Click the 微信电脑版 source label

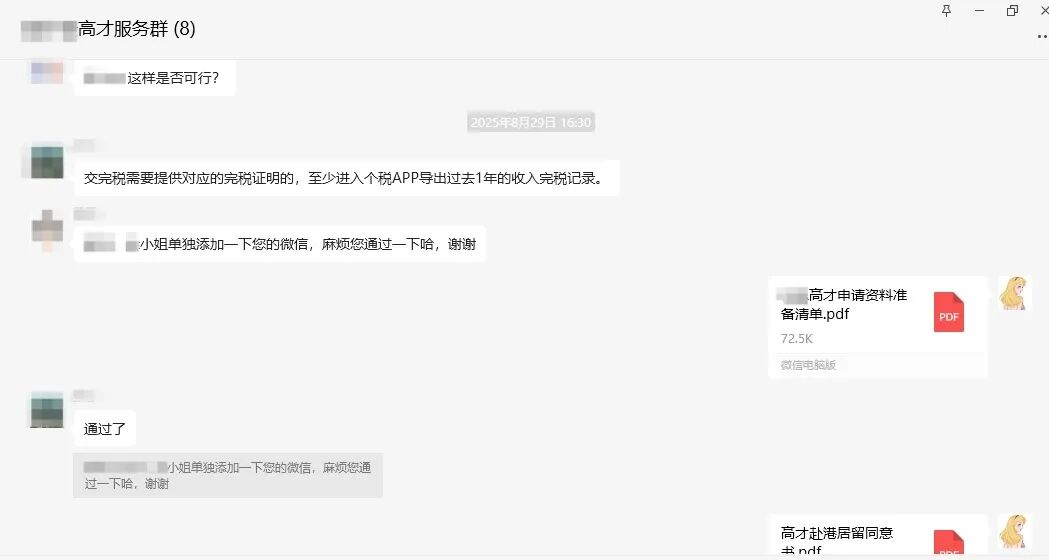point(808,365)
